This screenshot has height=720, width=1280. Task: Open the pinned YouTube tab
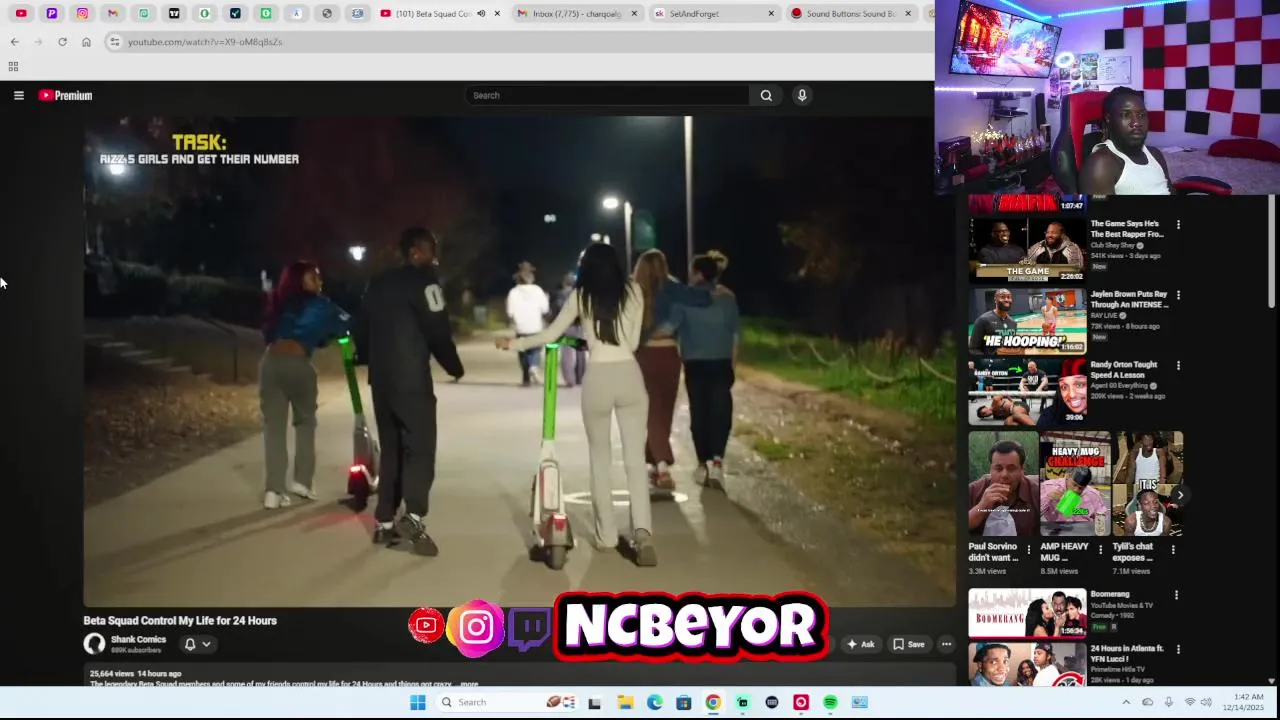(21, 13)
